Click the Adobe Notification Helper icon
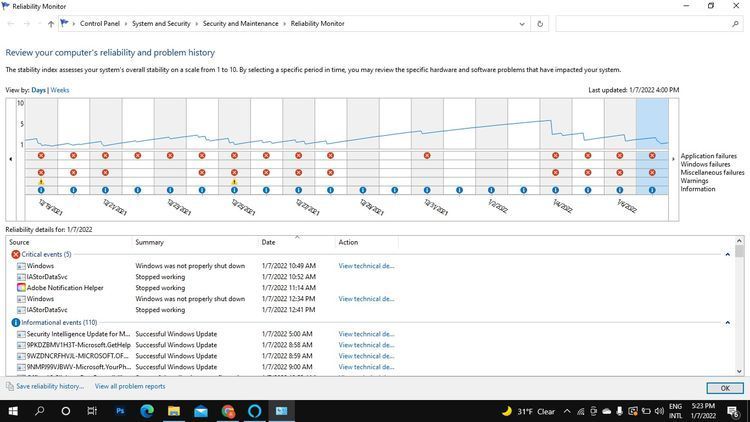750x422 pixels. [21, 288]
